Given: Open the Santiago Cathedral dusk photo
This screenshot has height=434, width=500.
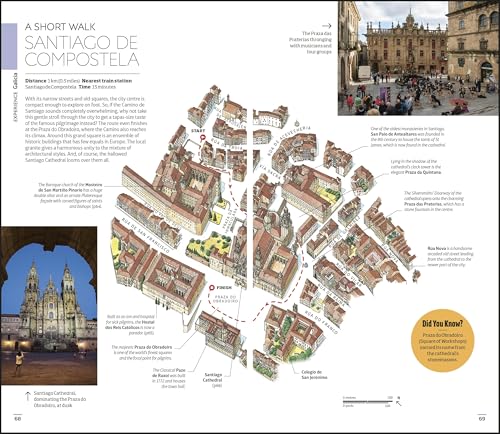Looking at the screenshot, I should click(x=49, y=306).
